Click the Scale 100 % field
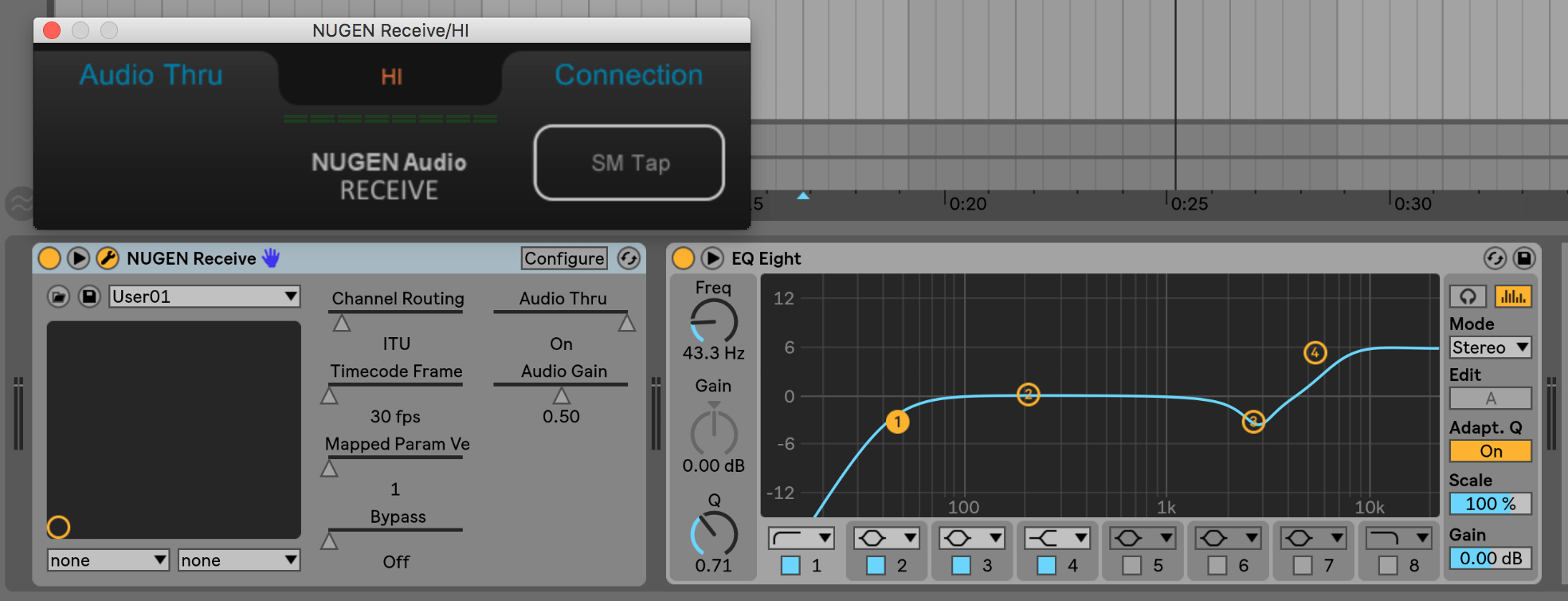Screen dimensions: 1568x601 1490,504
